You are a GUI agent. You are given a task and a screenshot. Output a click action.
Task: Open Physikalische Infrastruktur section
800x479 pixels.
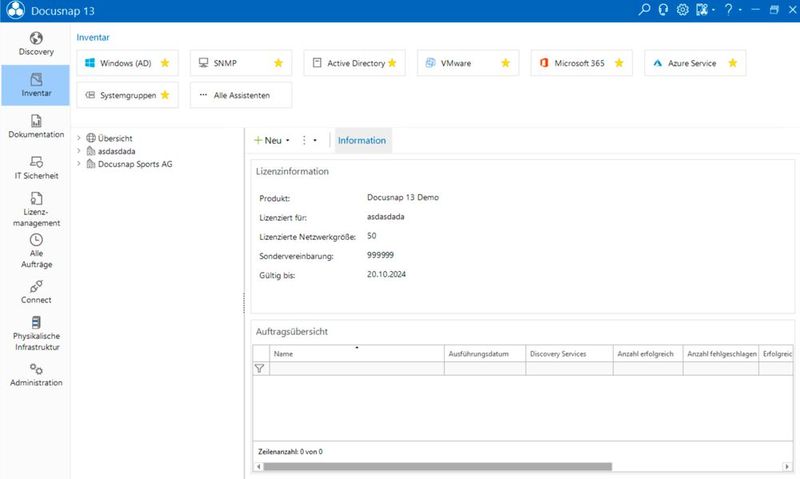click(35, 334)
